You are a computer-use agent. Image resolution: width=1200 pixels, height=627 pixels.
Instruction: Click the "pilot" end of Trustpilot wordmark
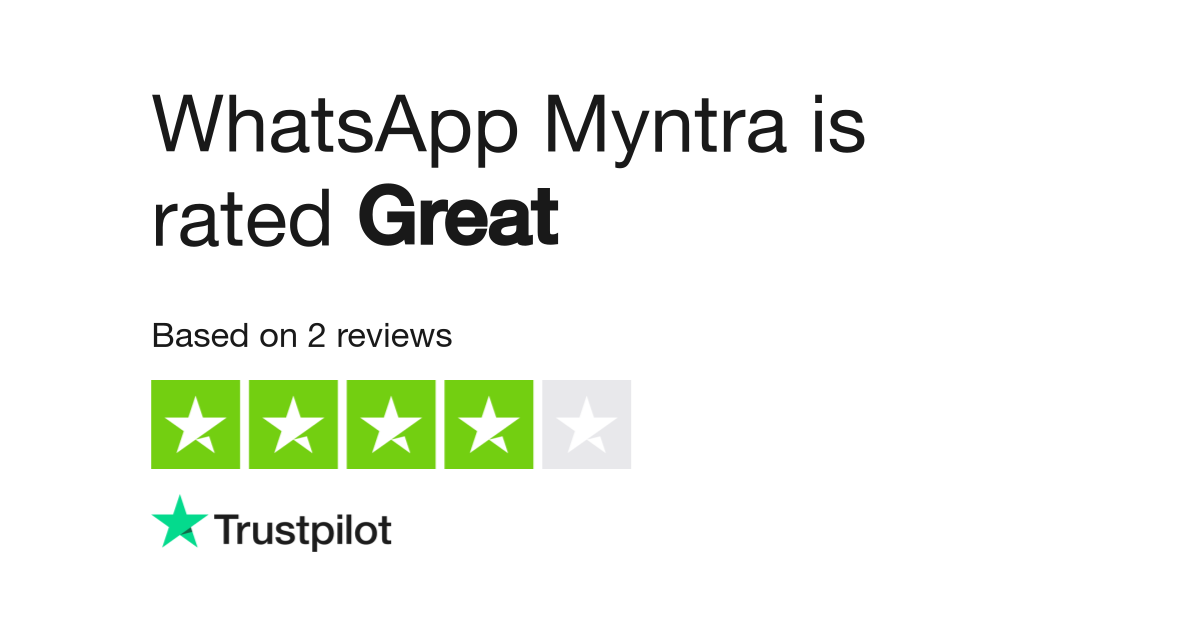tap(350, 530)
